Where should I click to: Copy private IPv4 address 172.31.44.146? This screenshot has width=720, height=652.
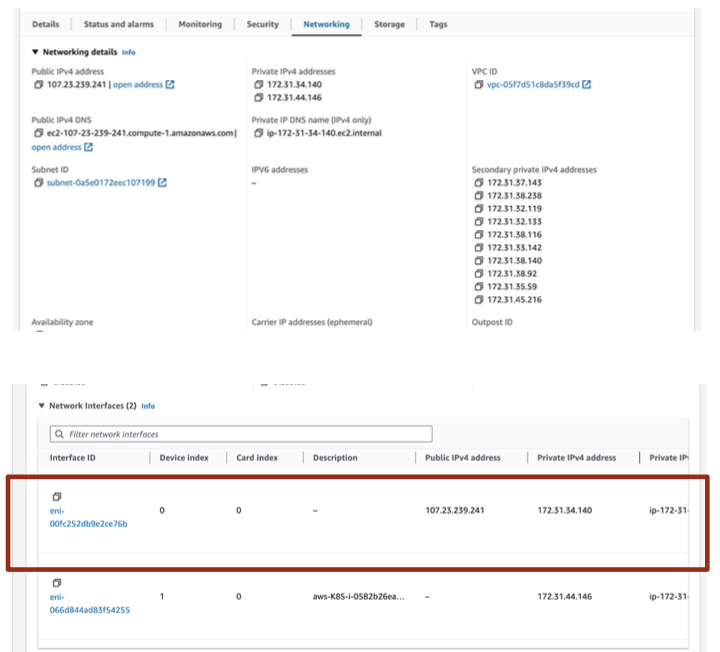click(x=259, y=98)
